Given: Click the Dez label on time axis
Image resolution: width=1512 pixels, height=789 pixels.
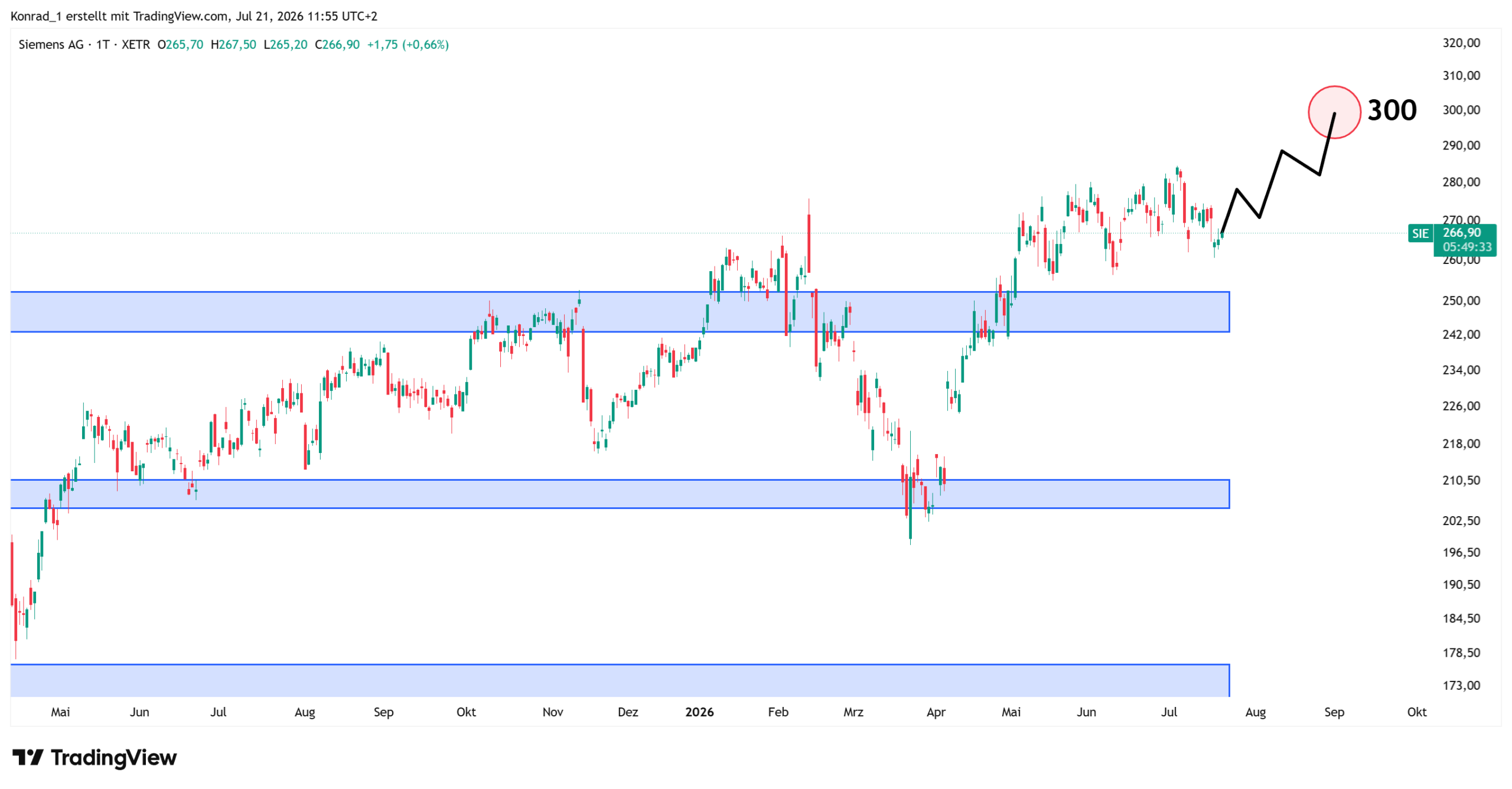Looking at the screenshot, I should coord(627,712).
